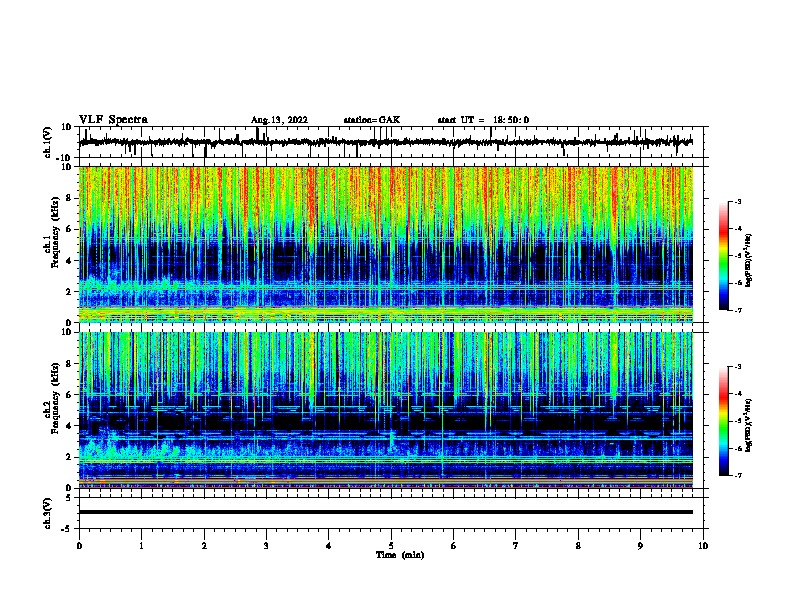The image size is (792, 612).
Task: Click the time axis tick label "4"
Action: (329, 546)
